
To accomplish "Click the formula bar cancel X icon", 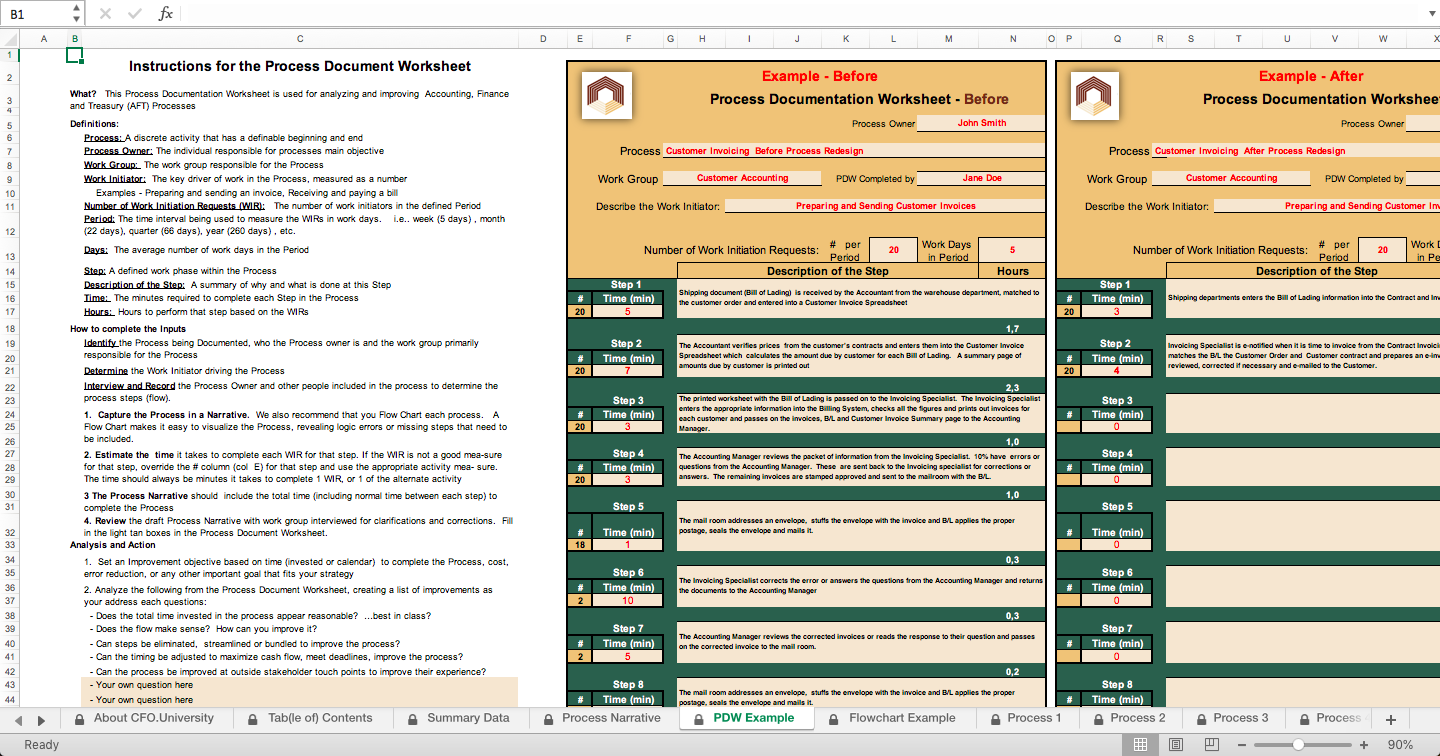I will pyautogui.click(x=106, y=14).
